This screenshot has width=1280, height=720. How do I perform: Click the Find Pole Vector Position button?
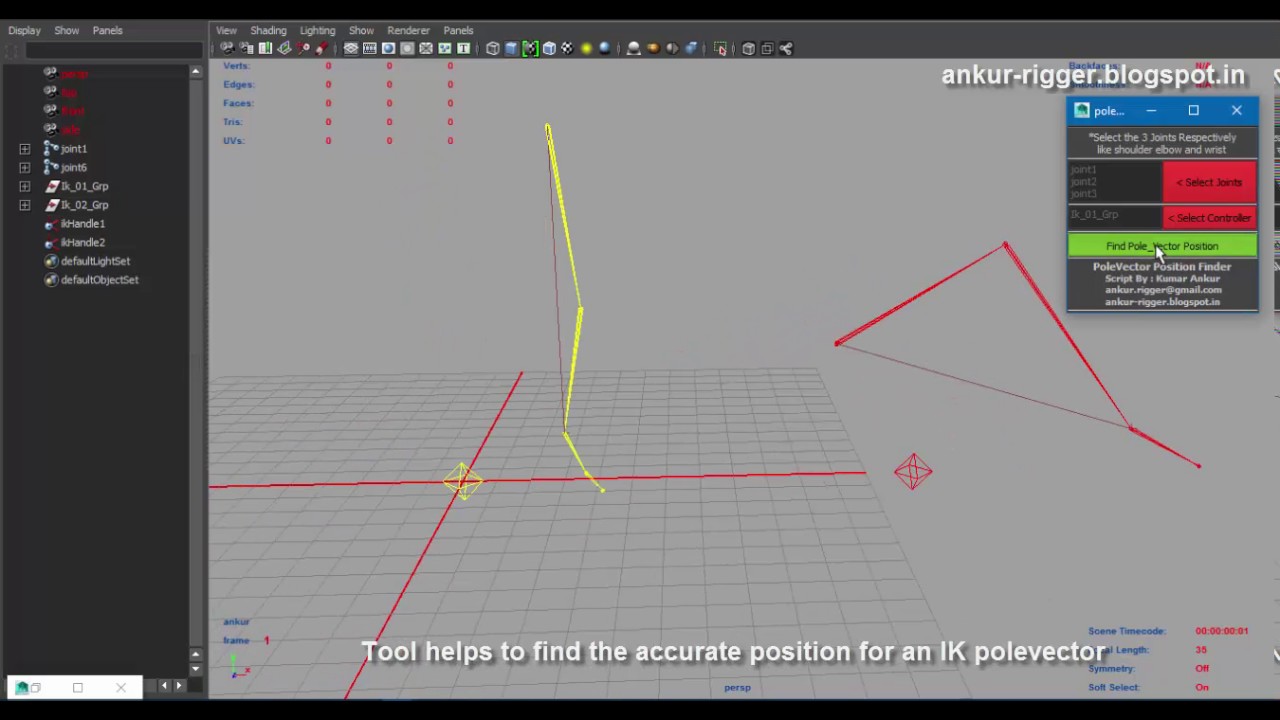(1162, 246)
